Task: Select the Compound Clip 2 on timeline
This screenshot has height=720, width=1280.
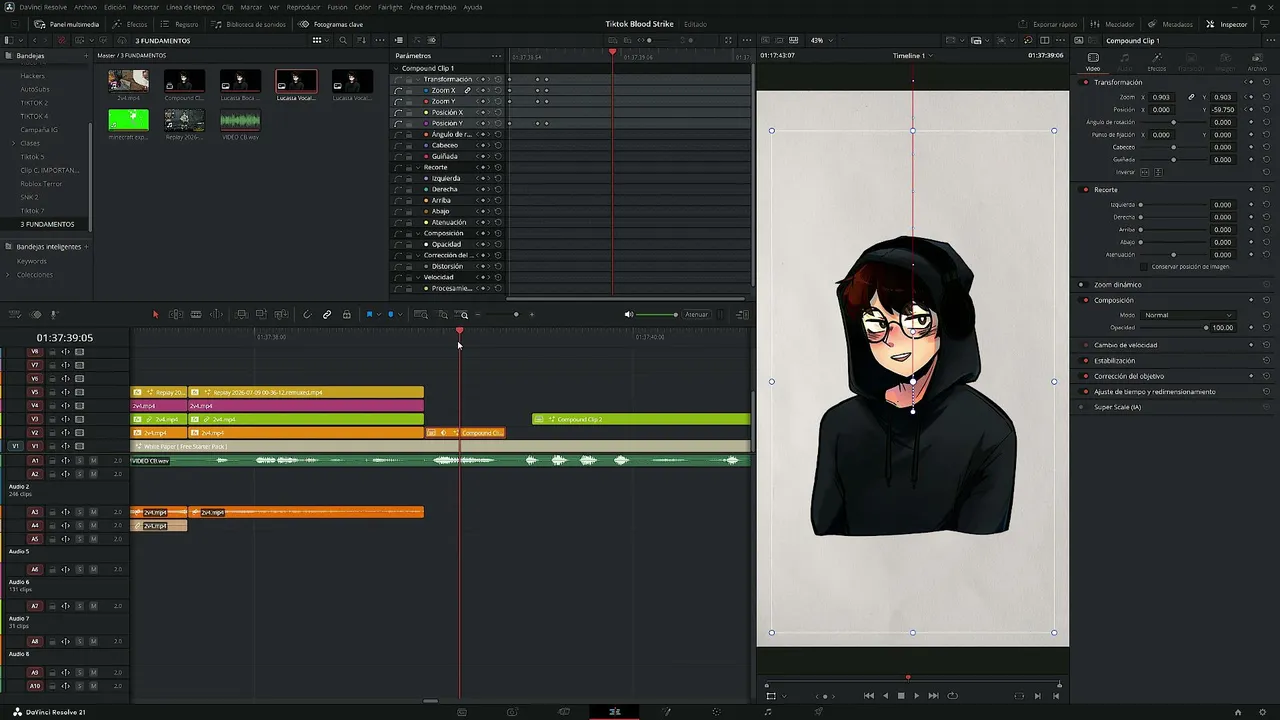Action: (641, 419)
